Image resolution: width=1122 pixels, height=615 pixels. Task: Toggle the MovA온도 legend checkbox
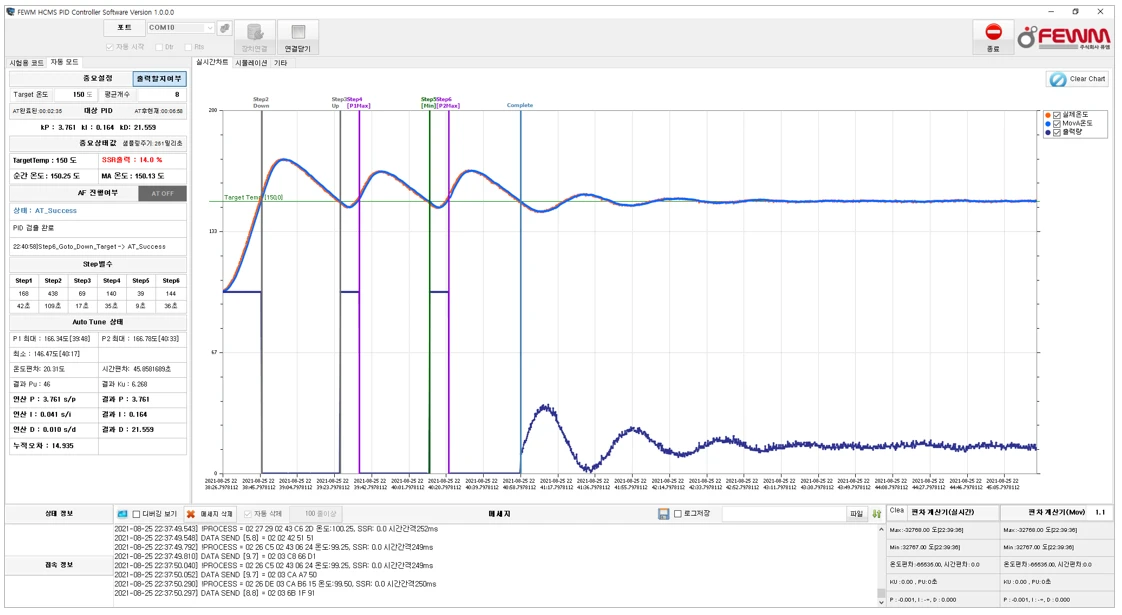[x=1056, y=124]
